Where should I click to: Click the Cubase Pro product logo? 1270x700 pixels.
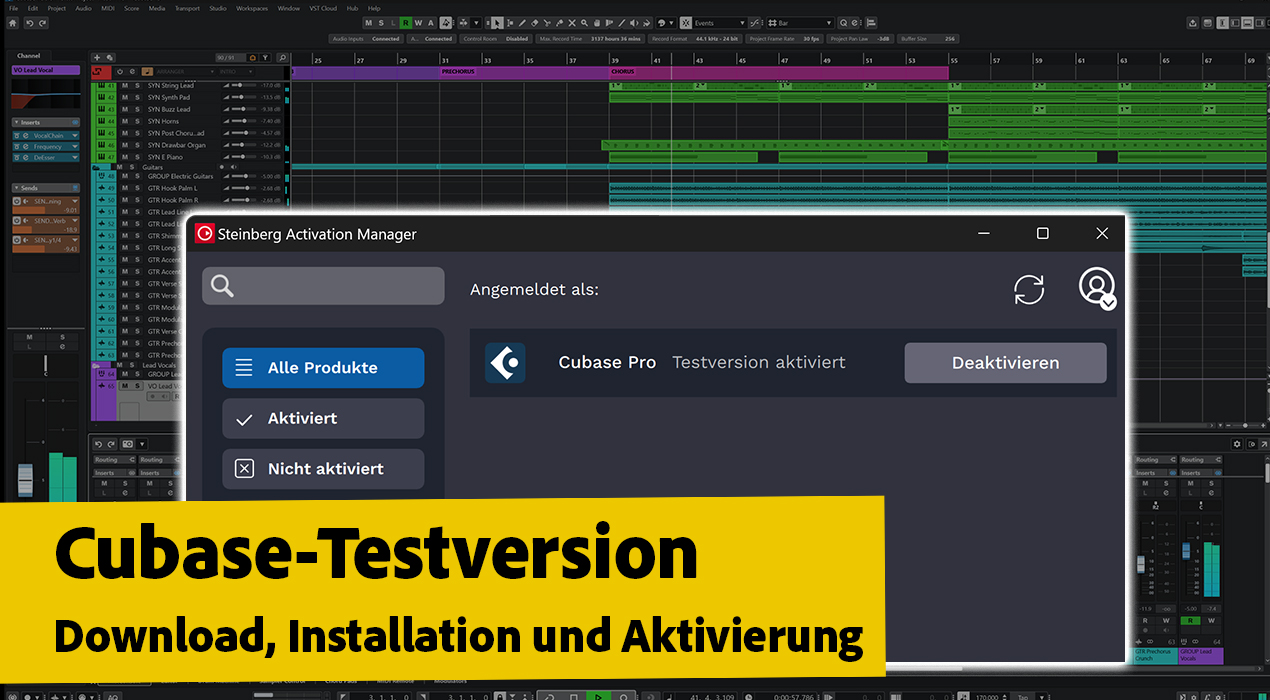click(505, 363)
